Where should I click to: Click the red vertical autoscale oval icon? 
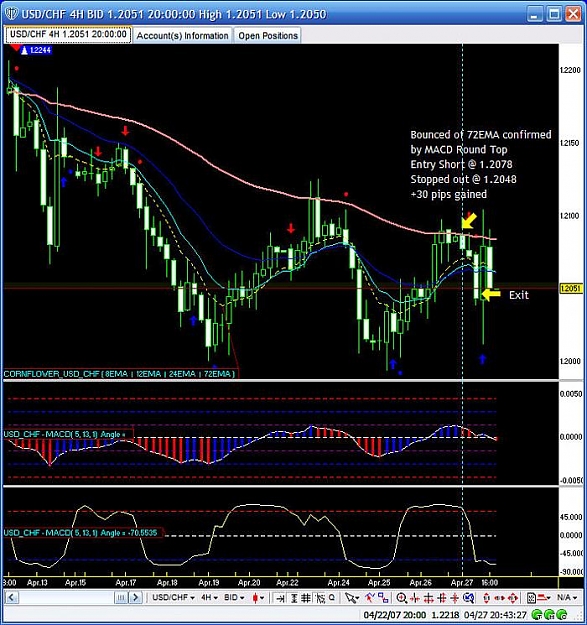pos(487,598)
